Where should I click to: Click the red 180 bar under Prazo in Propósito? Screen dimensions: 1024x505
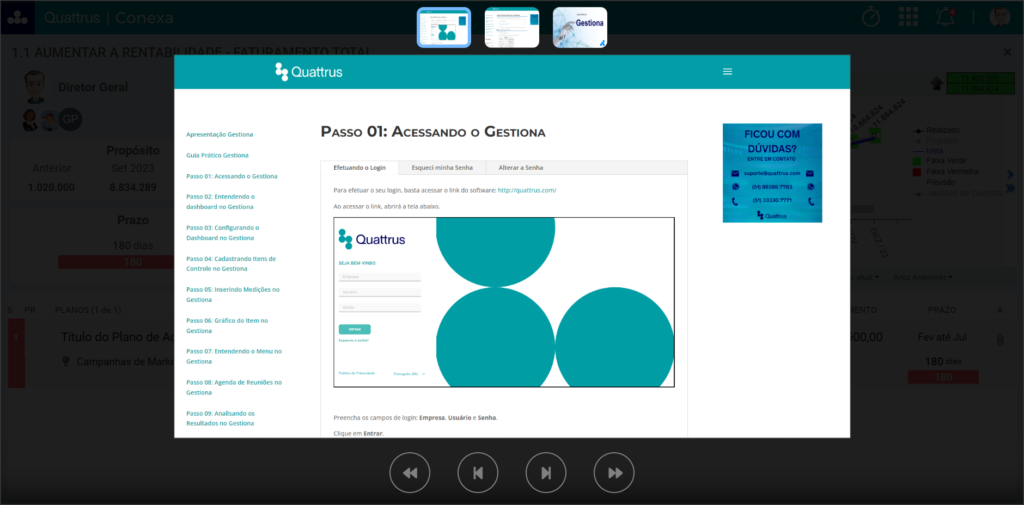pyautogui.click(x=116, y=262)
